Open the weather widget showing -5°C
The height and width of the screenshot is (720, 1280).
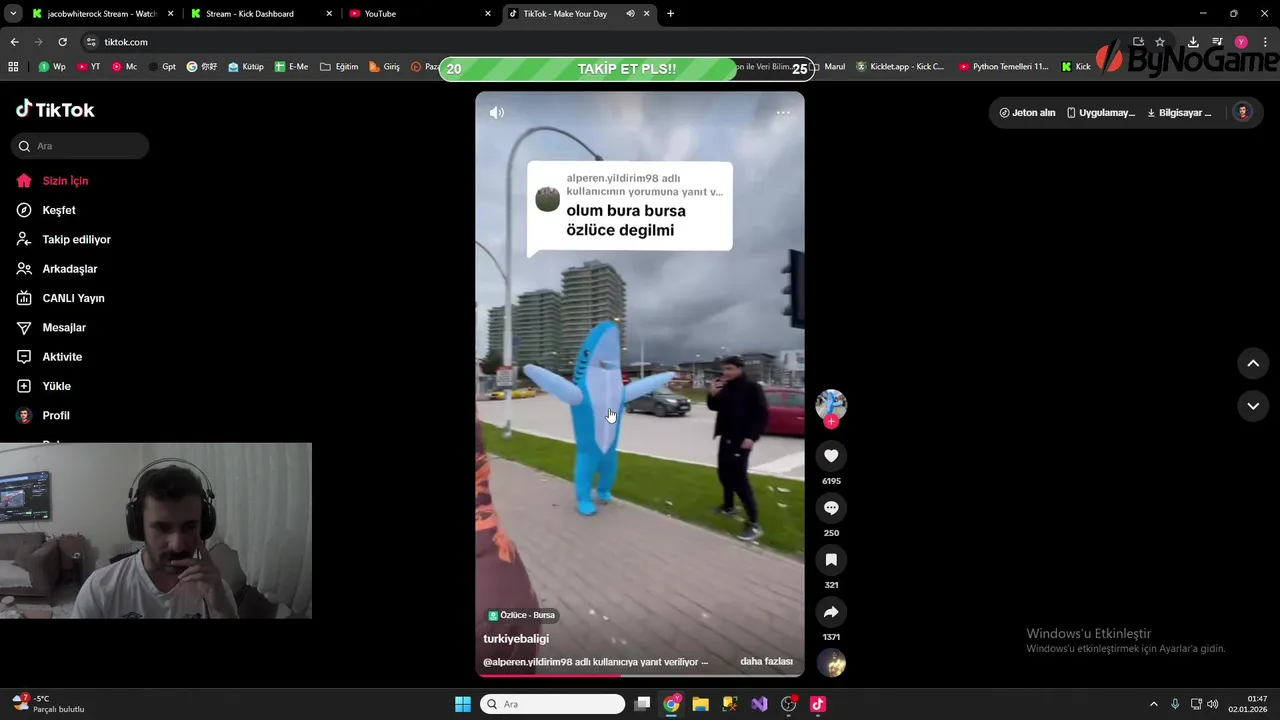coord(50,704)
